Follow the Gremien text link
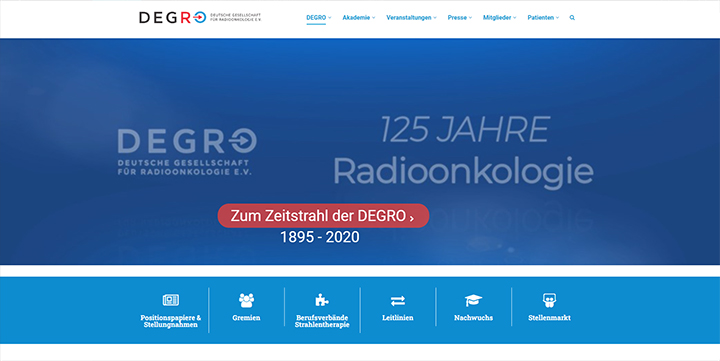 [247, 318]
